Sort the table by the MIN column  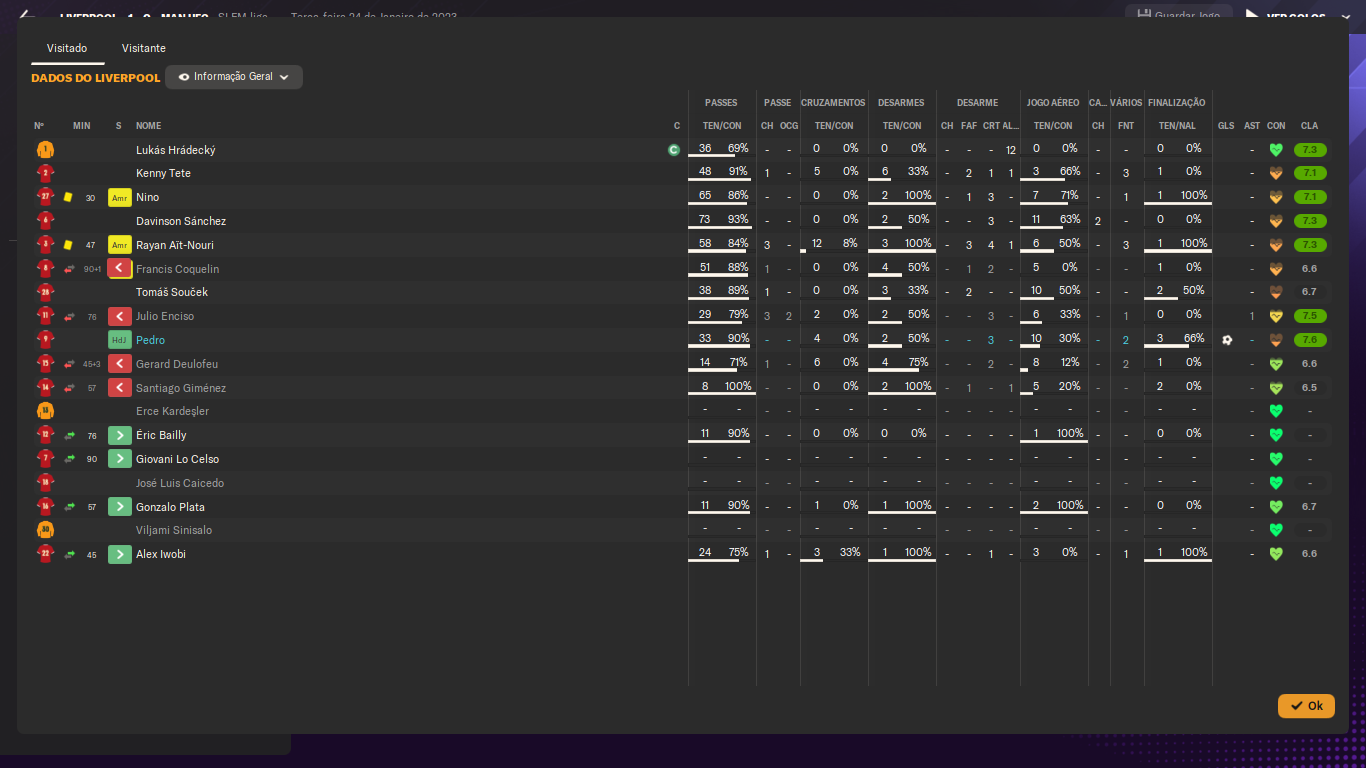[82, 126]
